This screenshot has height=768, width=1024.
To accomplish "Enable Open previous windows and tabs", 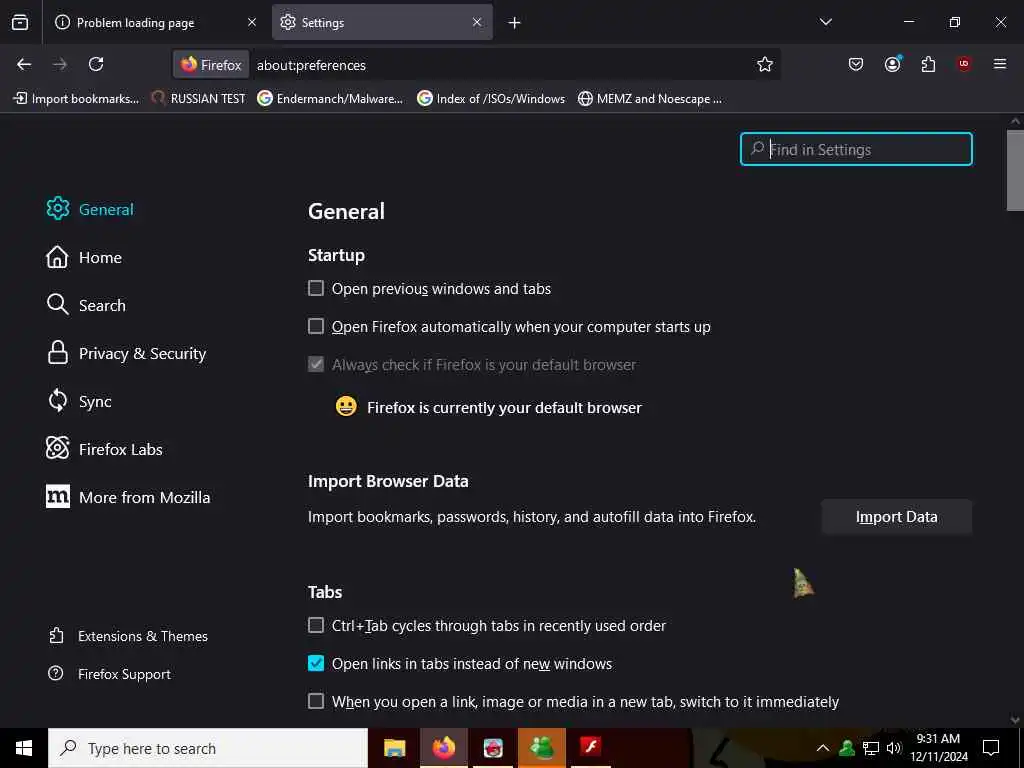I will point(315,288).
